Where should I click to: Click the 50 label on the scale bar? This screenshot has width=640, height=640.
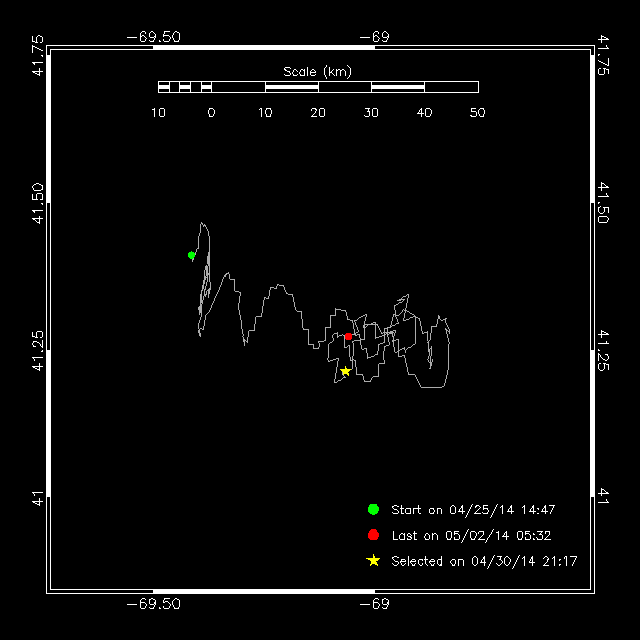point(477,113)
